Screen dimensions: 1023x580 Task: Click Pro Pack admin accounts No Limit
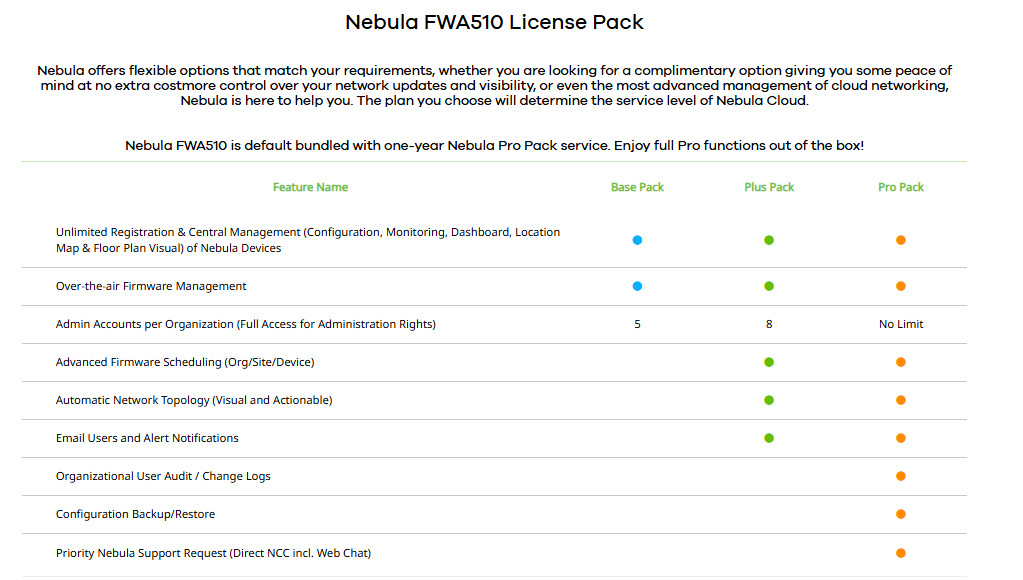pyautogui.click(x=901, y=324)
